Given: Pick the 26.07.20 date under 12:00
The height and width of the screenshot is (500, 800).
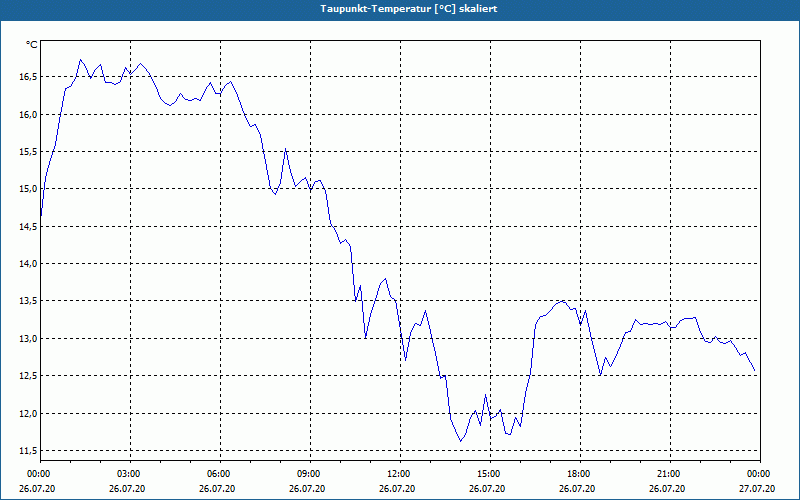Looking at the screenshot, I should click(397, 489).
